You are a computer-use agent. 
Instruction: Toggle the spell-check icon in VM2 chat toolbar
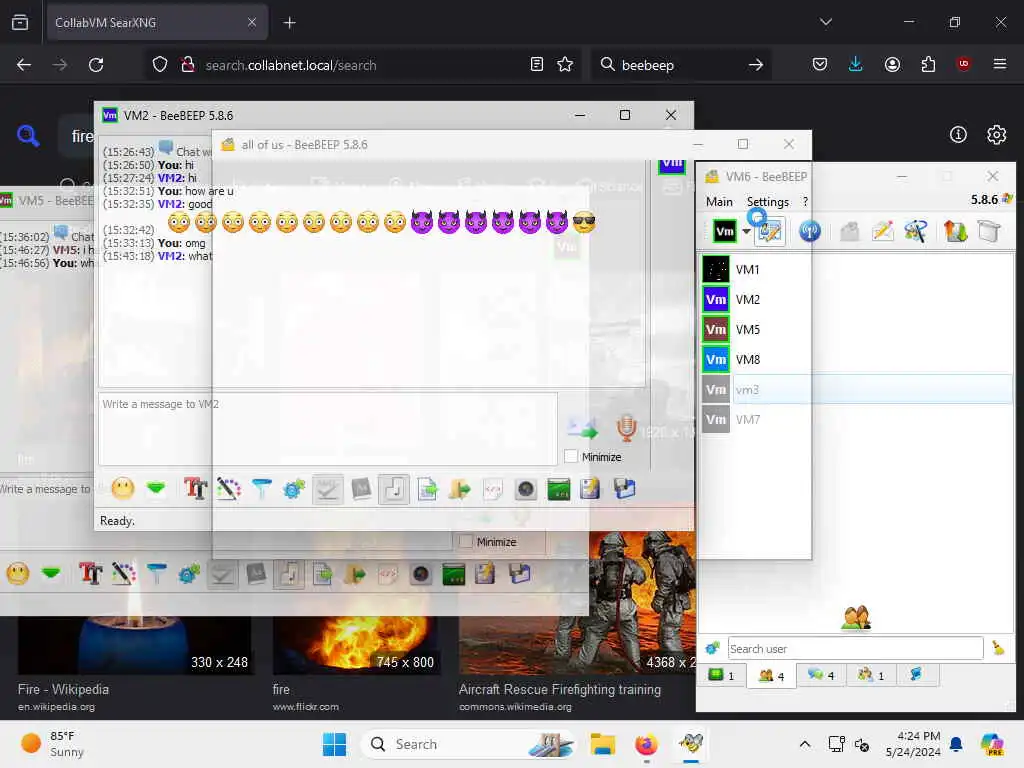coord(327,489)
